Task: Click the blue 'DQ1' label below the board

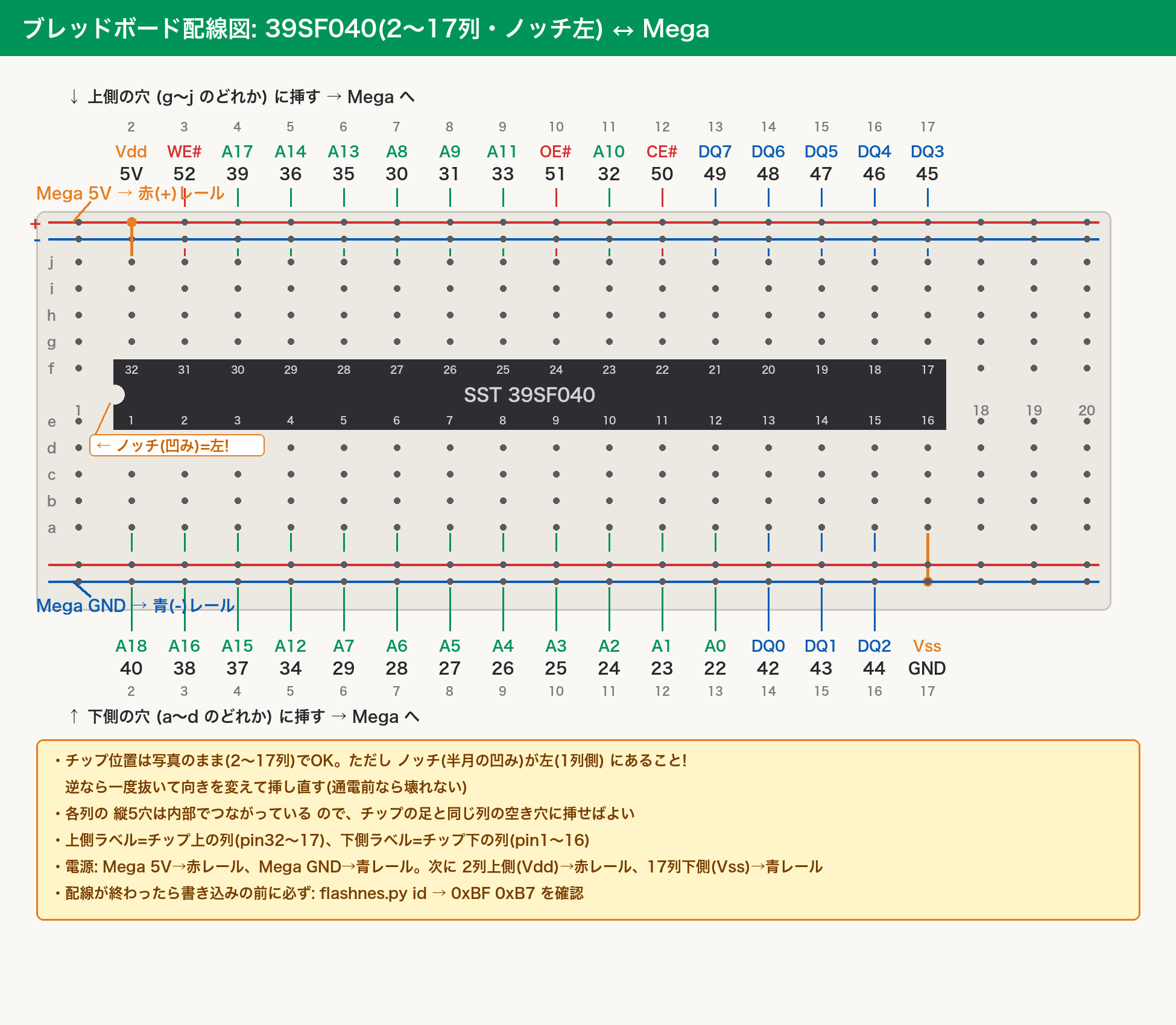Action: 821,646
